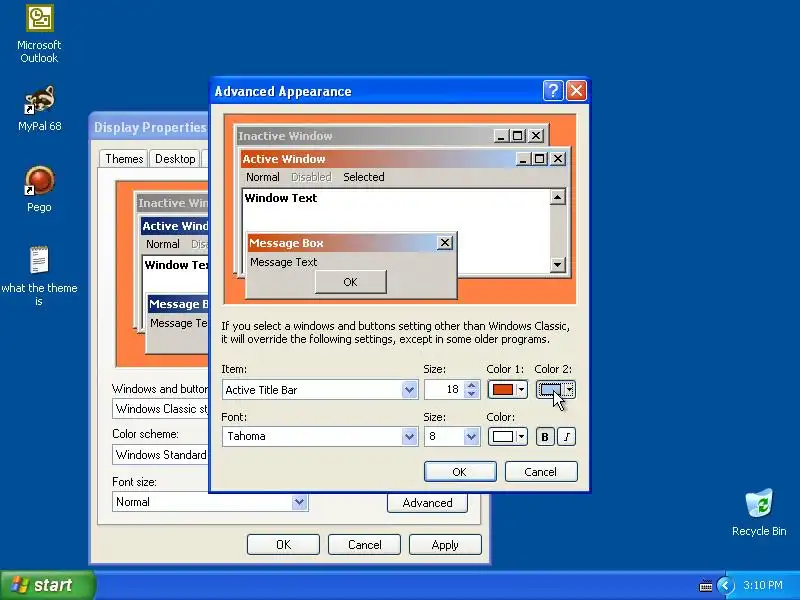
Task: Click the on-screen keyboard tray icon
Action: coord(706,586)
